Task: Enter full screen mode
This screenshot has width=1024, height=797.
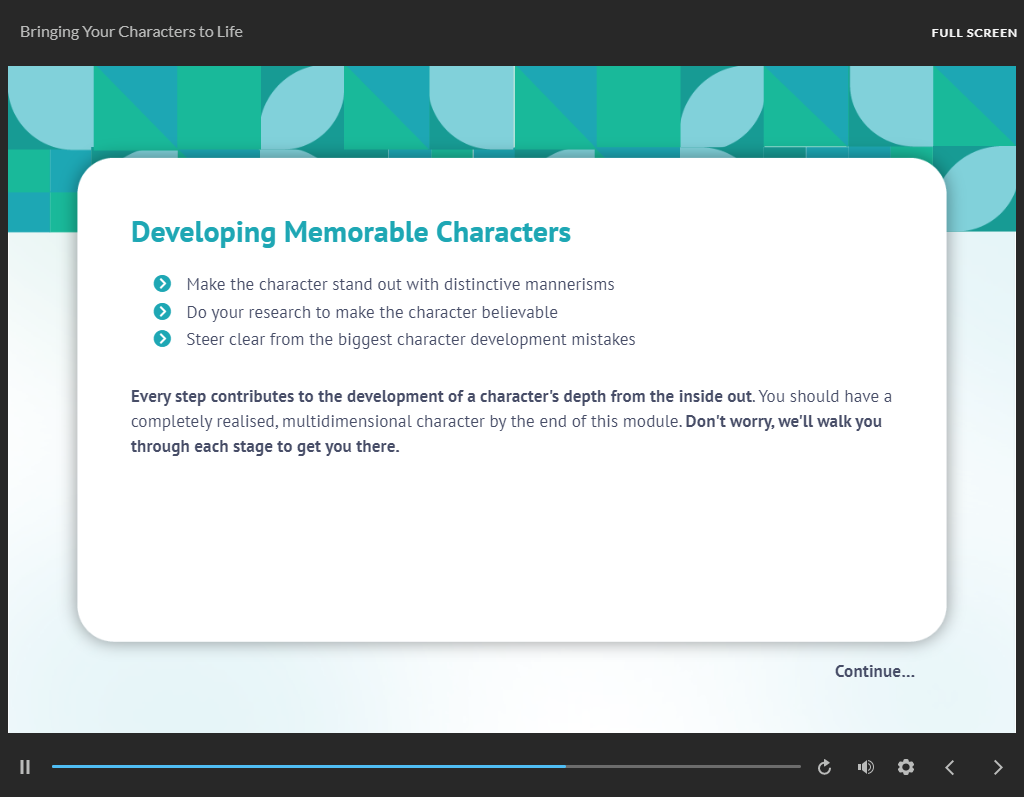Action: [973, 33]
